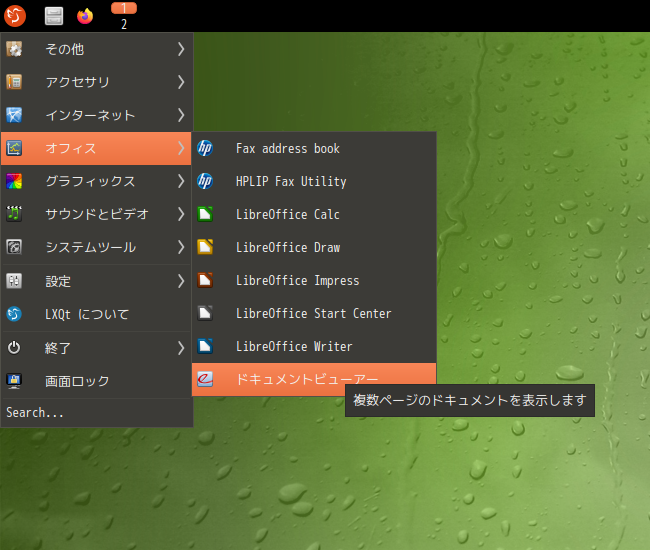This screenshot has height=550, width=650.
Task: Click the LXQt について logo icon
Action: tap(14, 314)
